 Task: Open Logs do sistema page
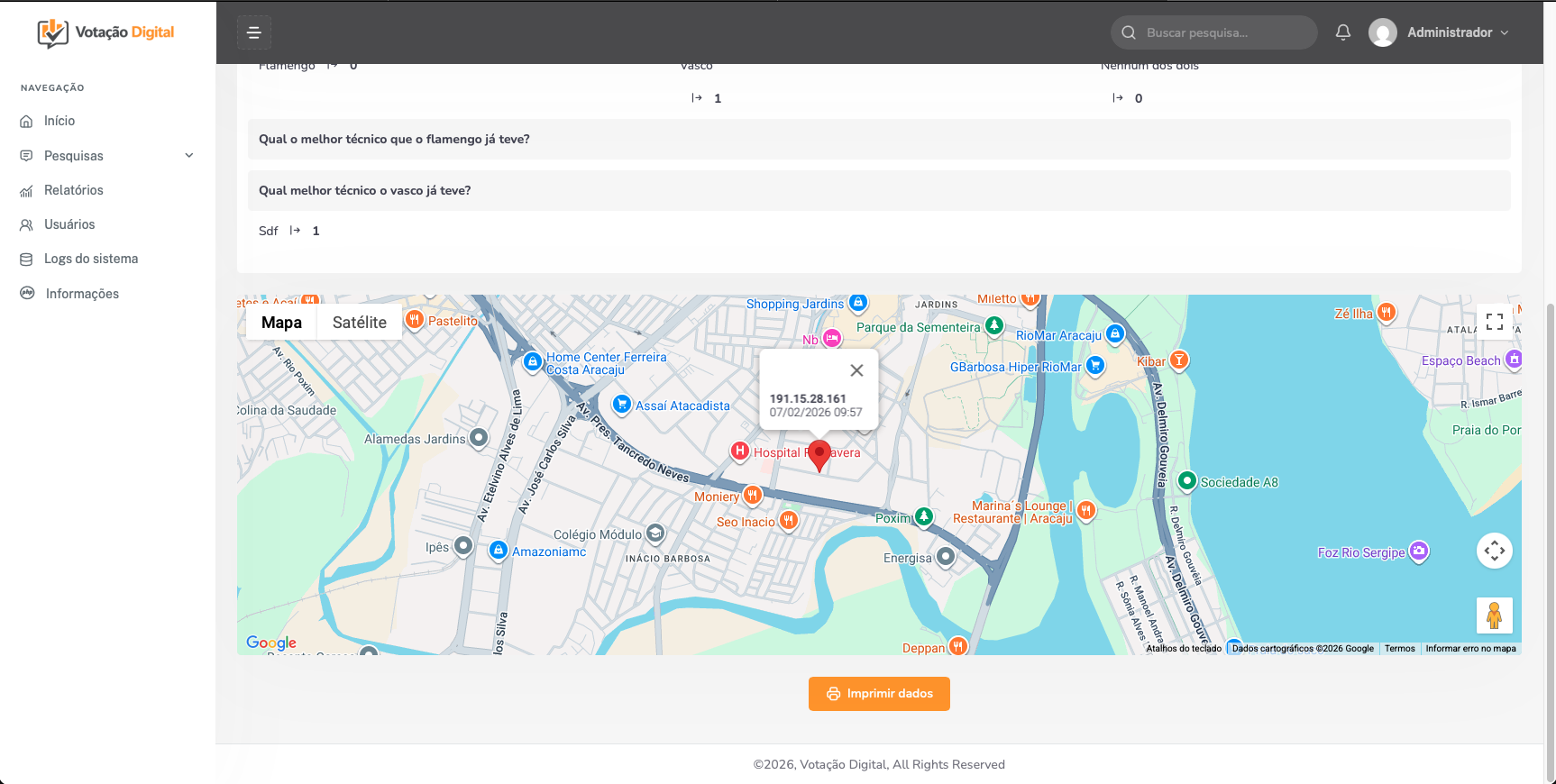(x=91, y=259)
